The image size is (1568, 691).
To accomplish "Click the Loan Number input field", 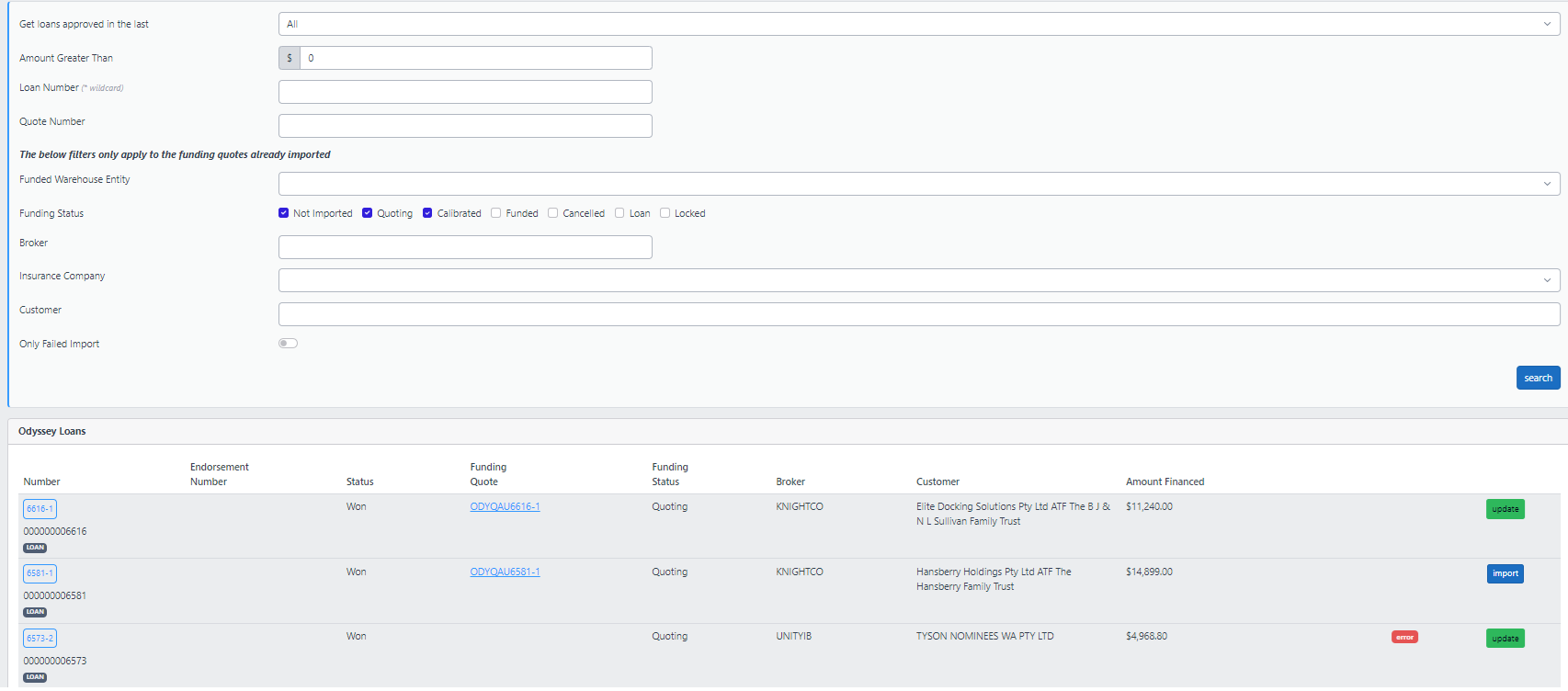I will (x=465, y=92).
